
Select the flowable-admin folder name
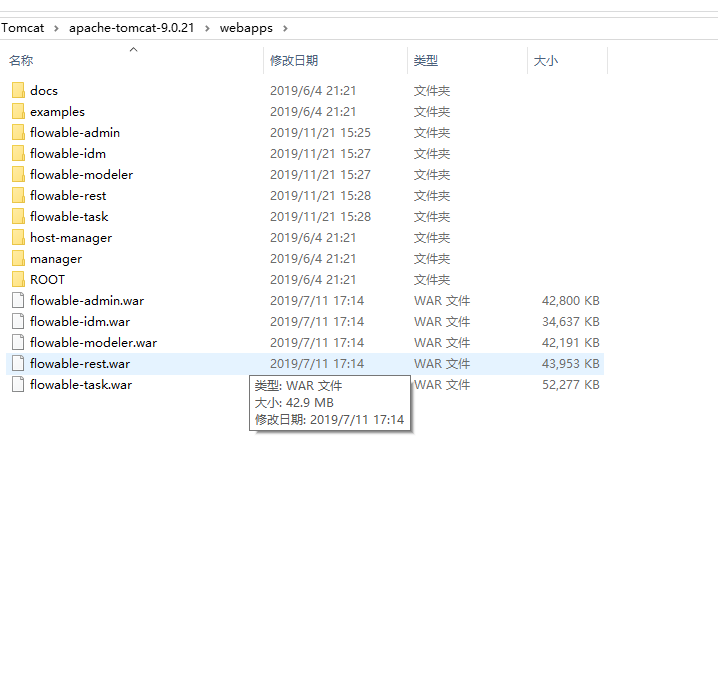[75, 133]
